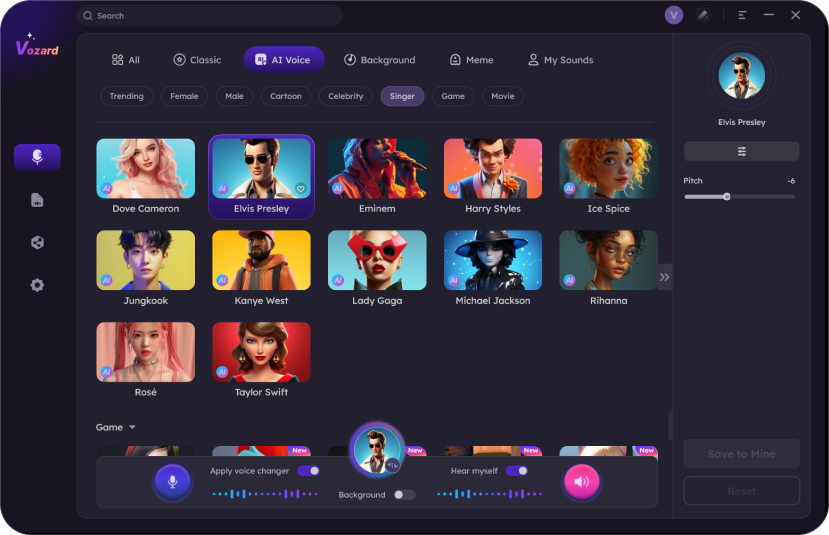Turn off the Hear myself toggle
Image resolution: width=829 pixels, height=535 pixels.
click(516, 470)
